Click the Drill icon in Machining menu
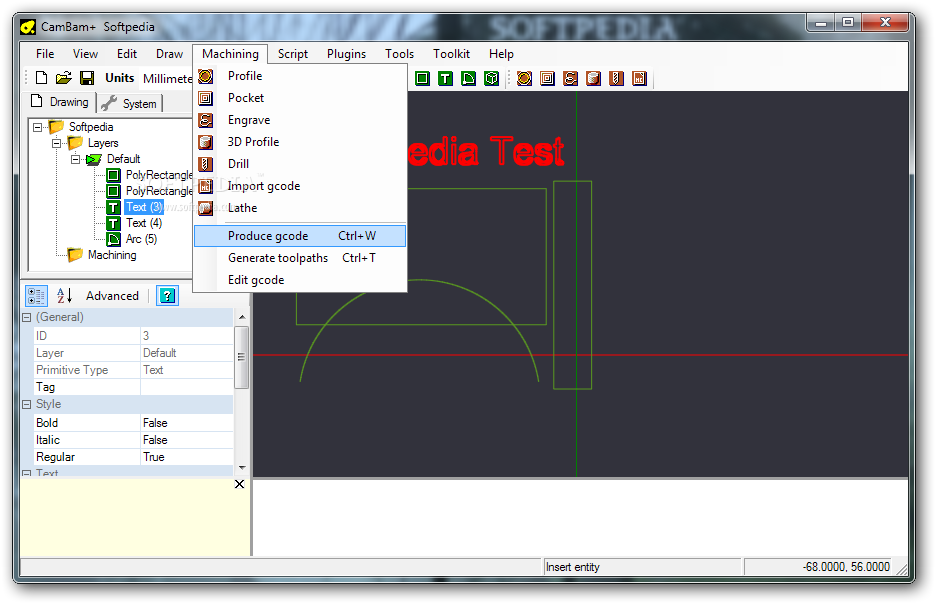Viewport: 936px width, 604px height. pyautogui.click(x=205, y=164)
